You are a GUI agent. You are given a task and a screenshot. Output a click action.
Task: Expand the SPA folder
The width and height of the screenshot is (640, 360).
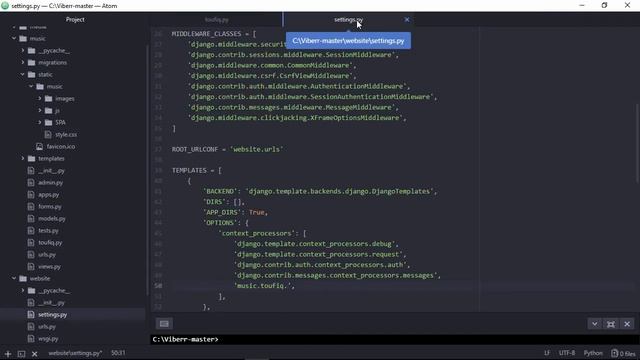click(x=40, y=122)
